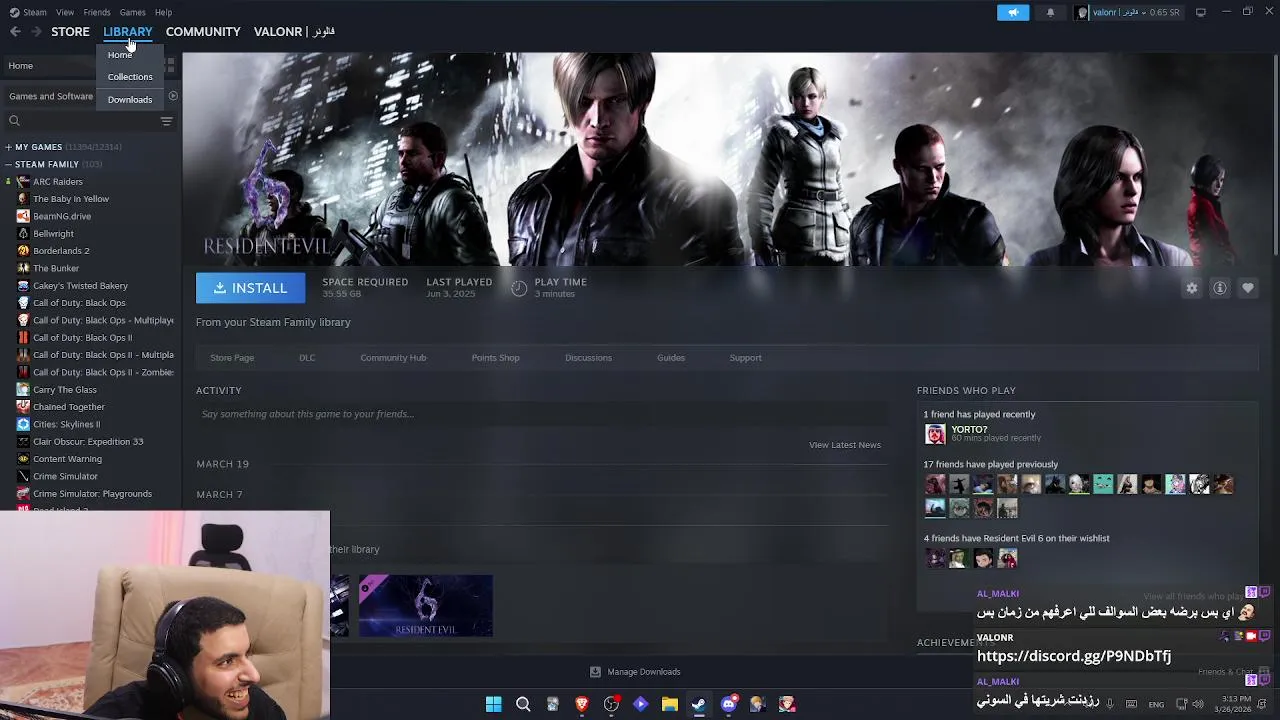1280x720 pixels.
Task: Open the Games and Software dropdown
Action: click(51, 96)
